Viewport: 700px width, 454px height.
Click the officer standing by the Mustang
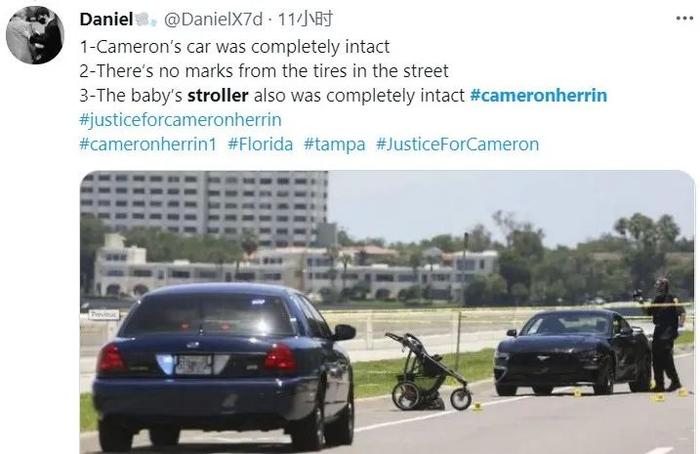tap(664, 334)
